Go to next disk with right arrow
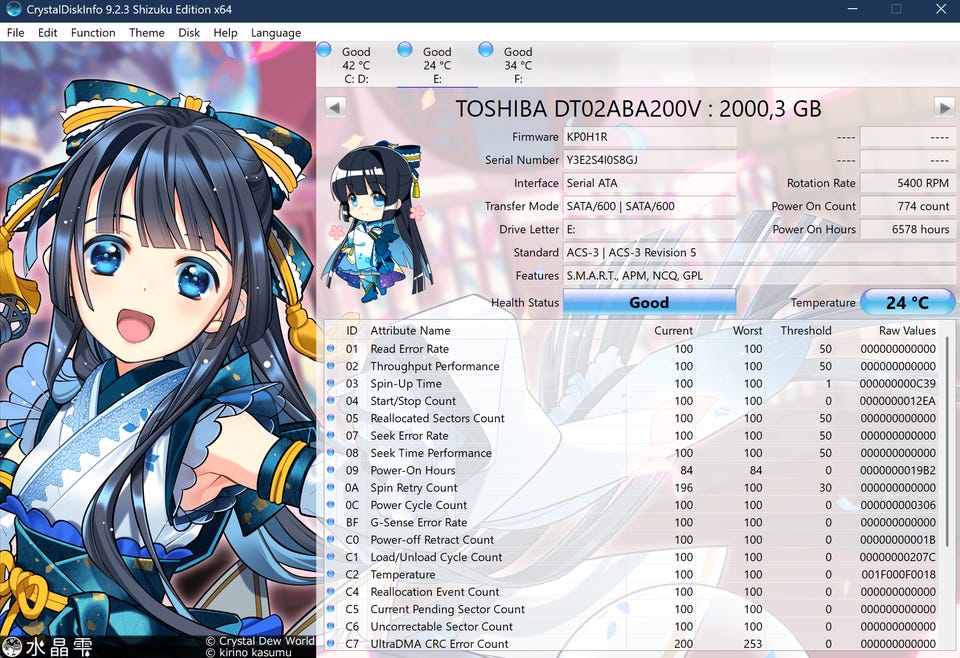960x658 pixels. (944, 108)
